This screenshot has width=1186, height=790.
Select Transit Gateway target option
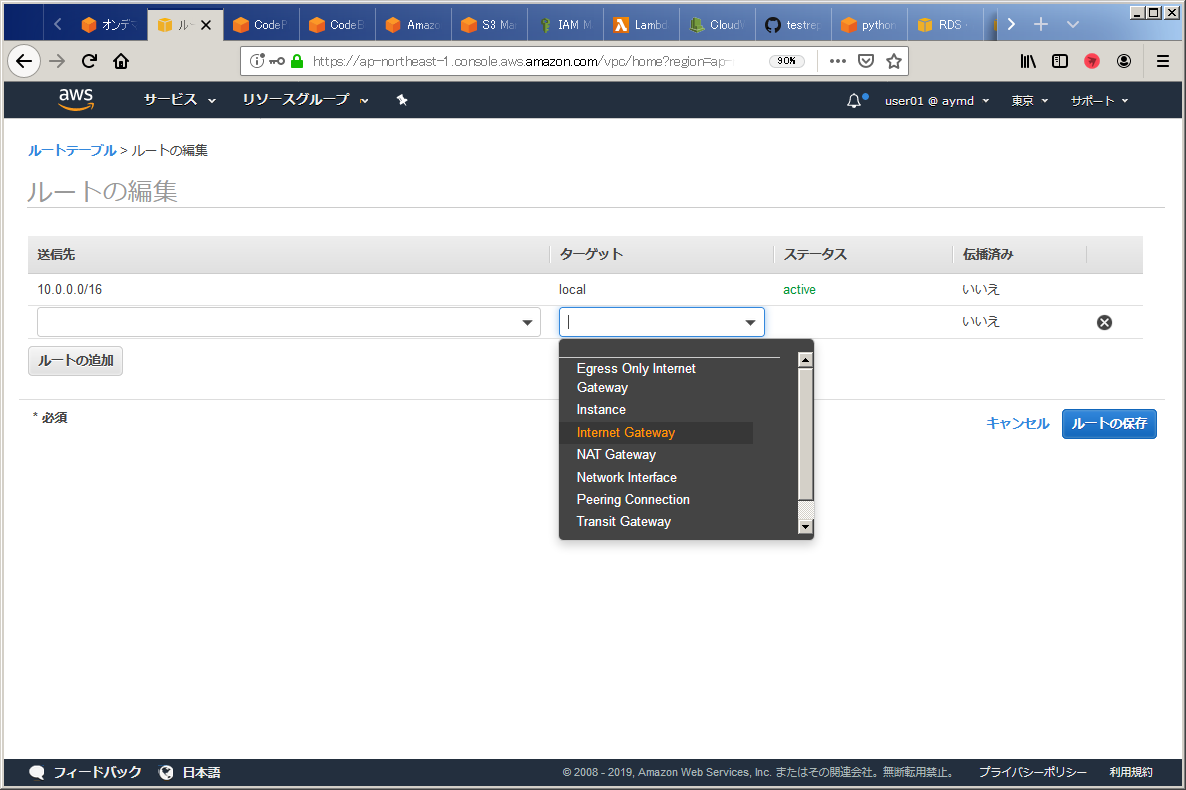point(623,521)
